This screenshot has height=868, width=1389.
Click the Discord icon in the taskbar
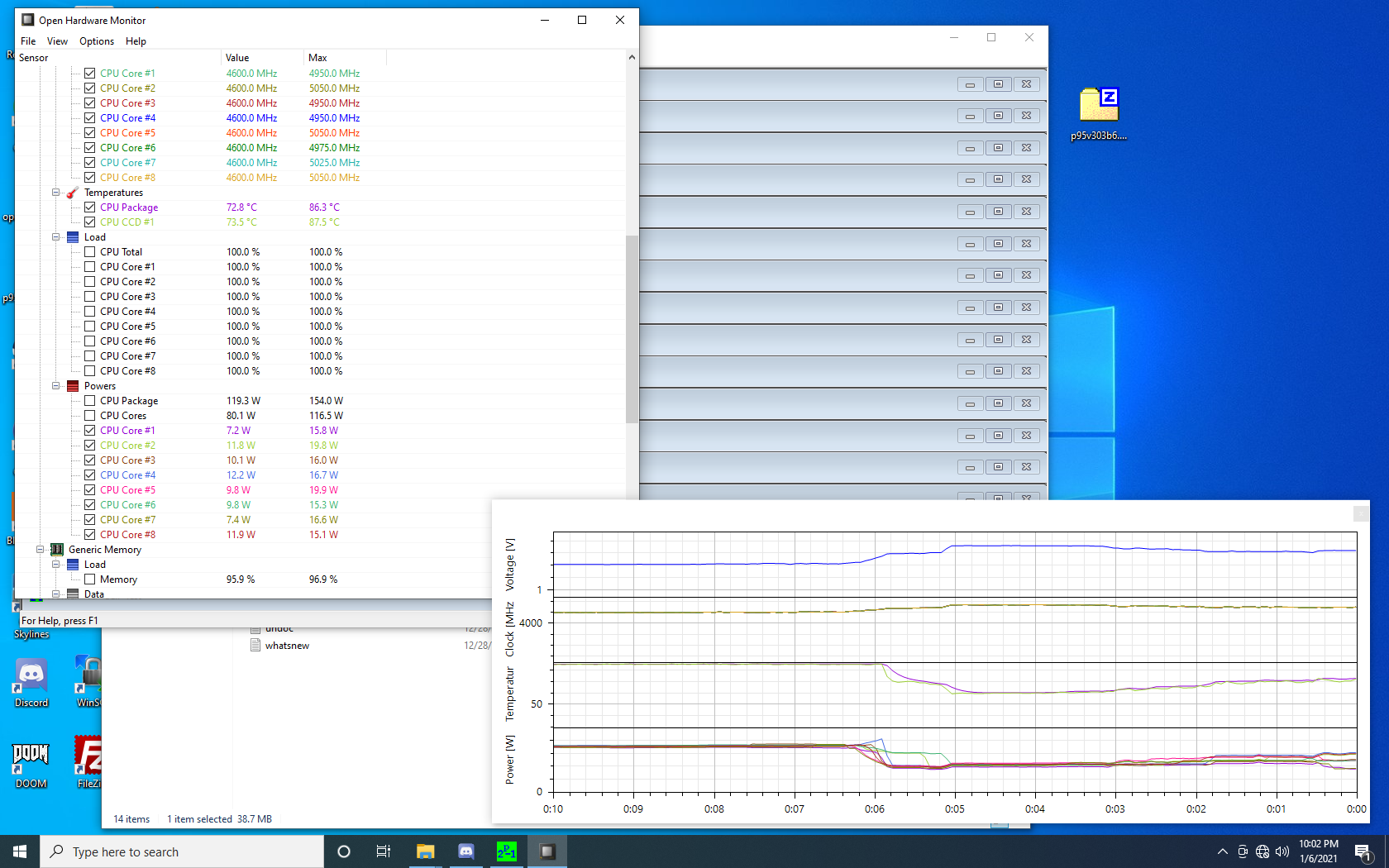[465, 851]
